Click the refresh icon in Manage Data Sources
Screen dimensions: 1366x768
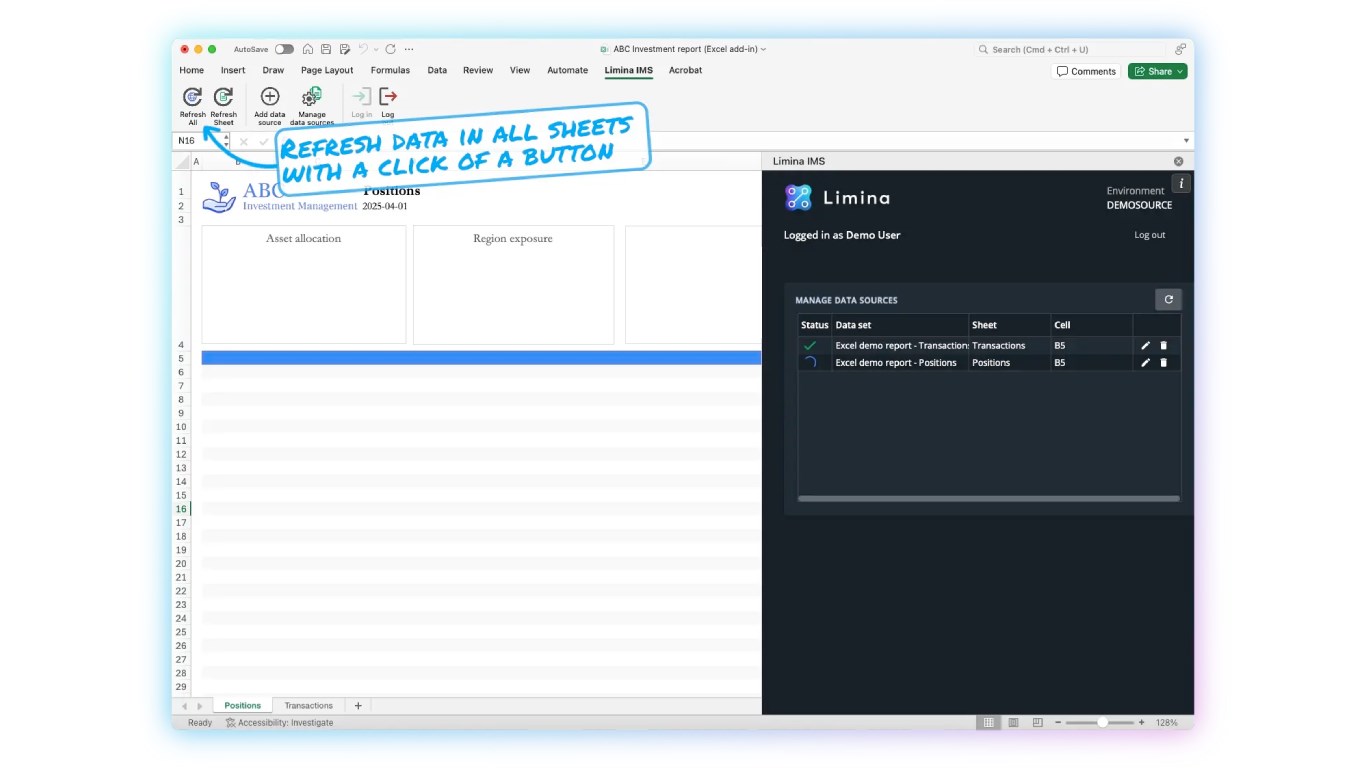click(x=1168, y=299)
